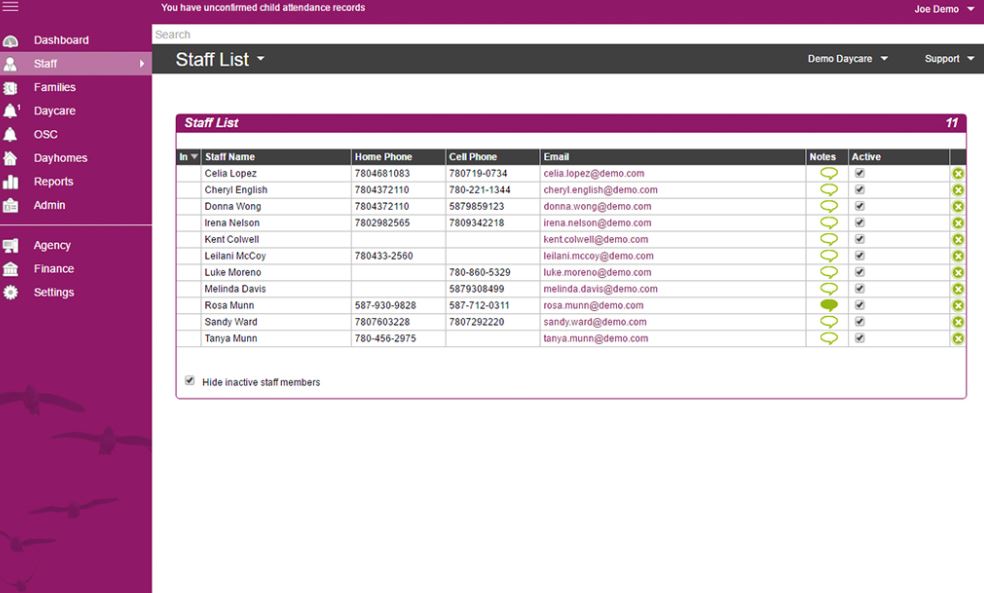984x593 pixels.
Task: Select staff name Irena Nelson
Action: (x=232, y=223)
